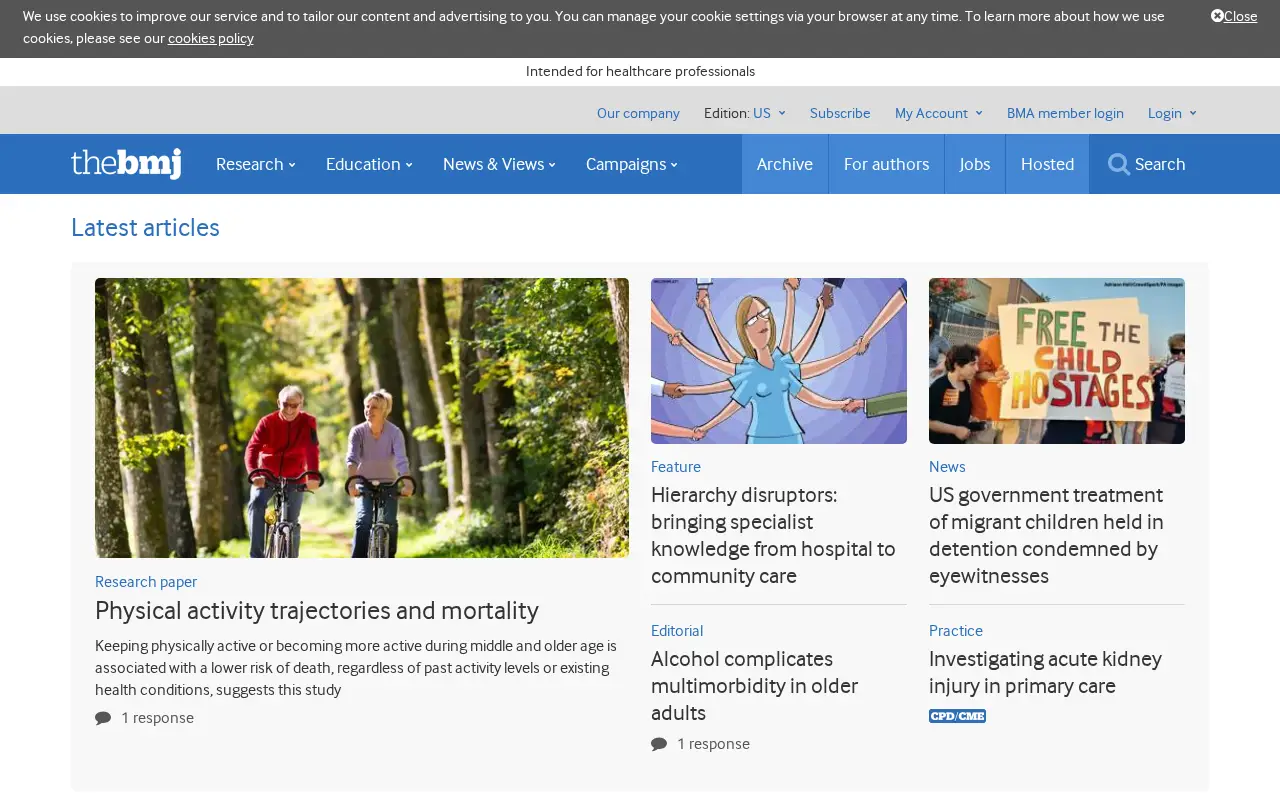Open the Hierarchy disruptors article headline
The width and height of the screenshot is (1280, 800).
coord(774,536)
